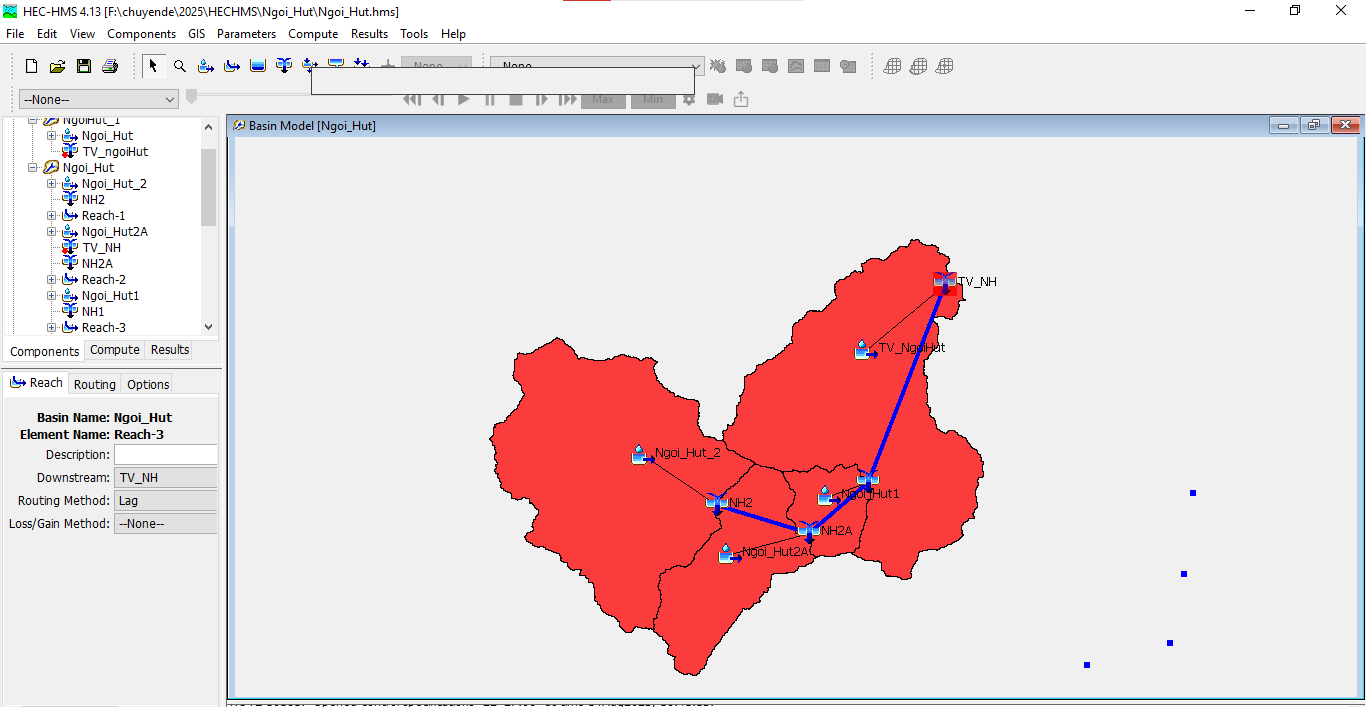Viewport: 1366px width, 707px height.
Task: Pick the Reach creation tool
Action: click(x=232, y=67)
